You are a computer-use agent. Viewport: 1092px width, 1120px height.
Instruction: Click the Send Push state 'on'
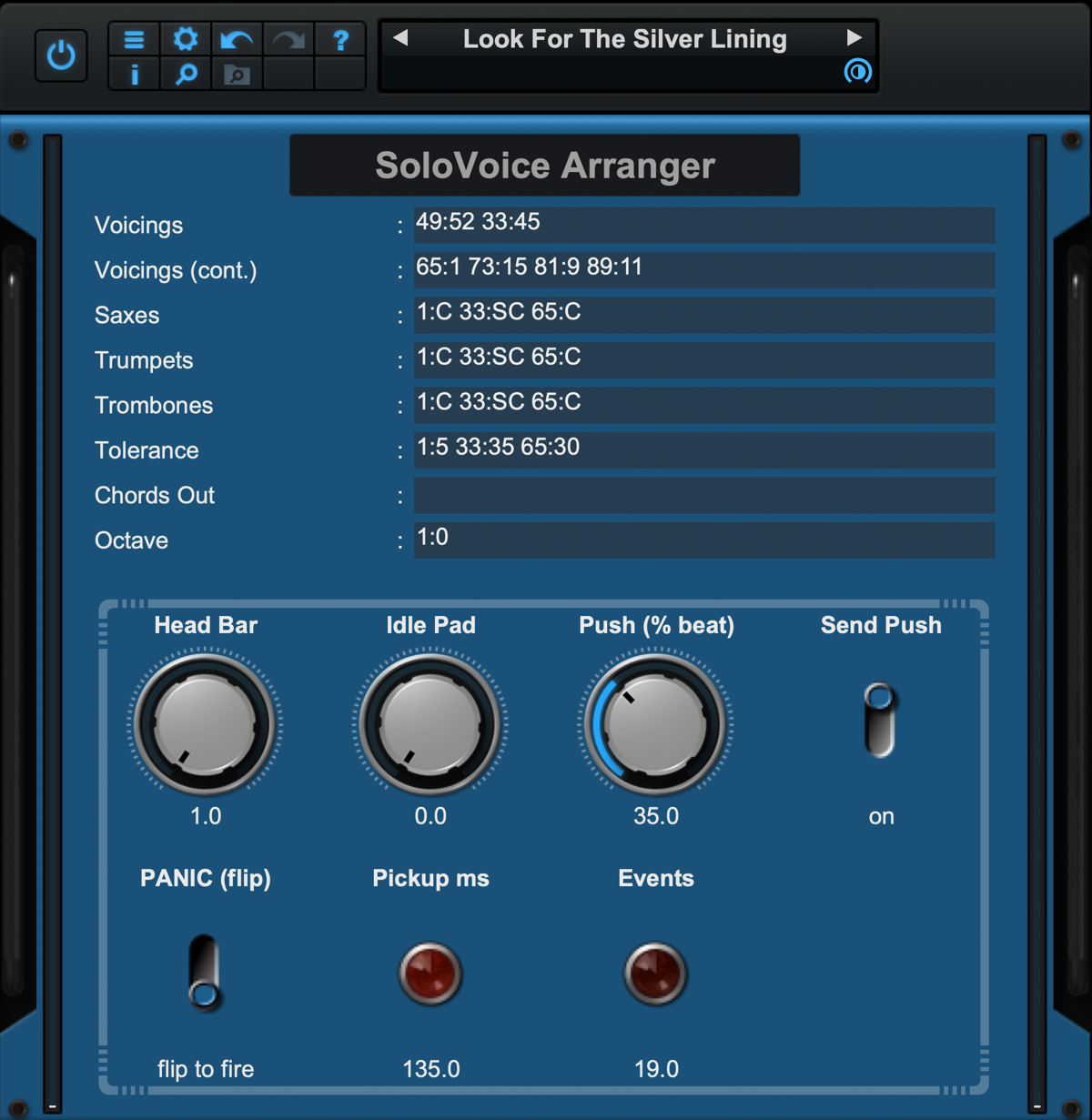(x=881, y=817)
